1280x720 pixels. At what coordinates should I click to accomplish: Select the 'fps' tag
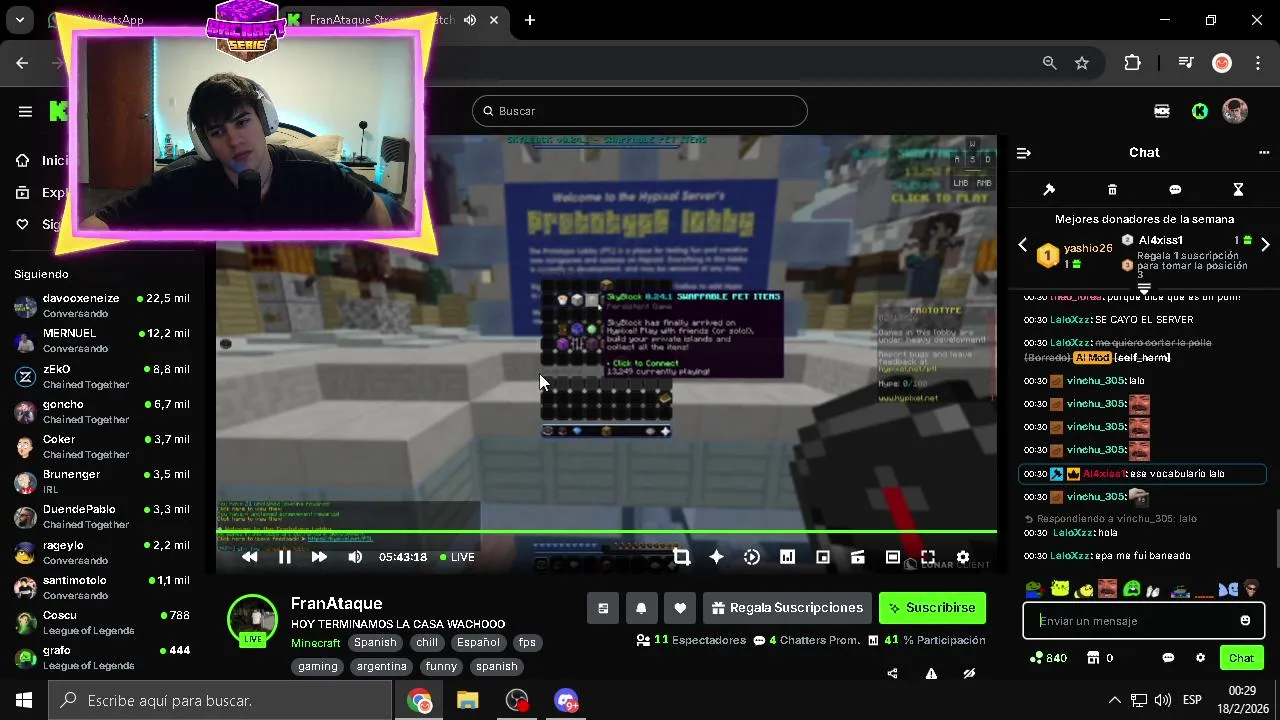click(527, 643)
